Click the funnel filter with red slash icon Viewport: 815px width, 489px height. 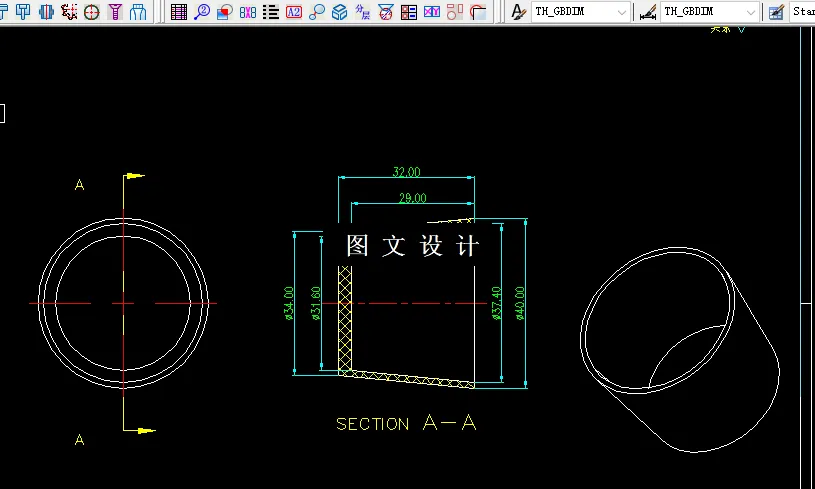point(385,11)
